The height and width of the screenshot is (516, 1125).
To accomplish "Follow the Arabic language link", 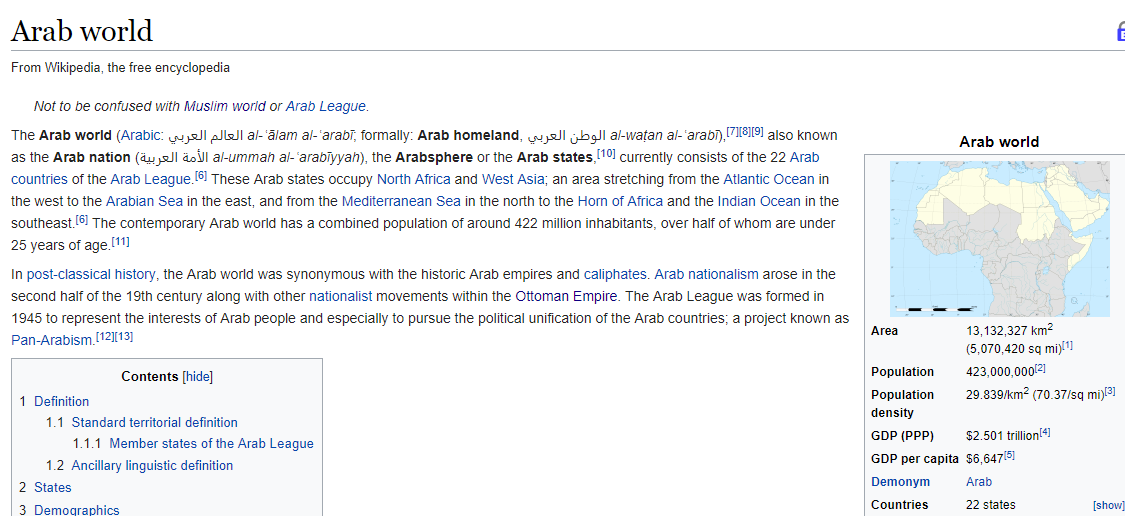I will pyautogui.click(x=141, y=135).
